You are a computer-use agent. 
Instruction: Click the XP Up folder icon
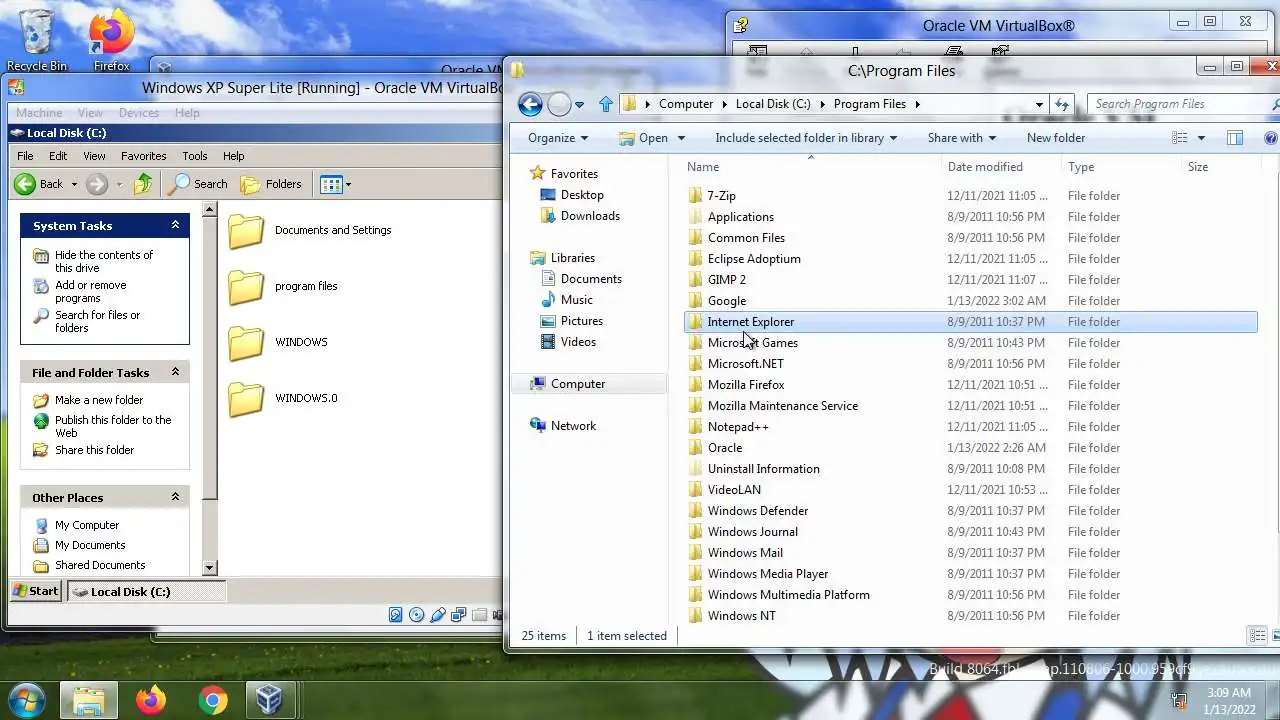[x=144, y=184]
